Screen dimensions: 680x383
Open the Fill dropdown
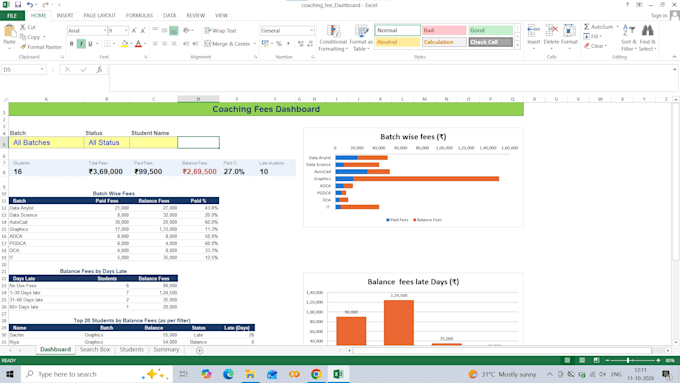click(593, 36)
